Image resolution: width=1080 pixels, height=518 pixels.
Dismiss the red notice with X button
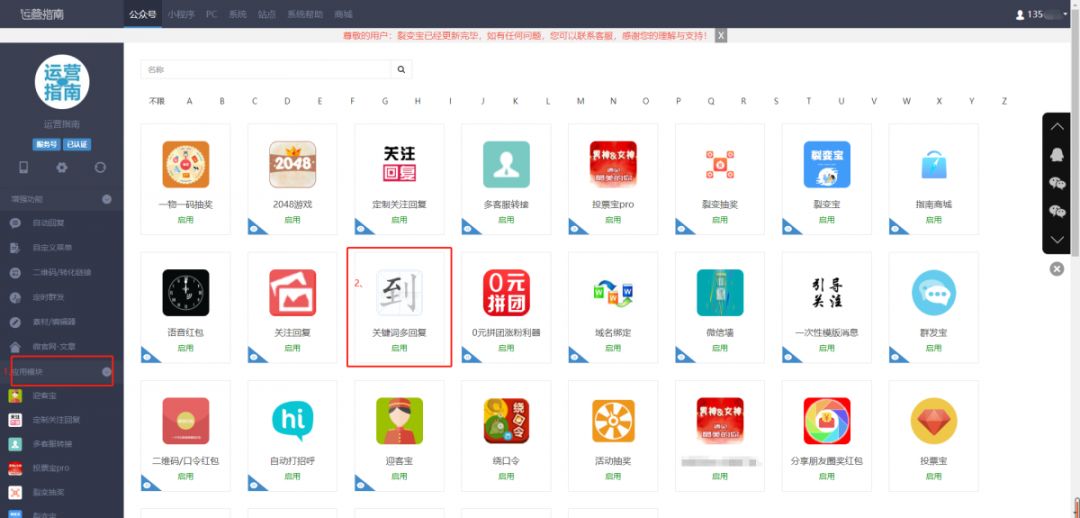coord(720,35)
